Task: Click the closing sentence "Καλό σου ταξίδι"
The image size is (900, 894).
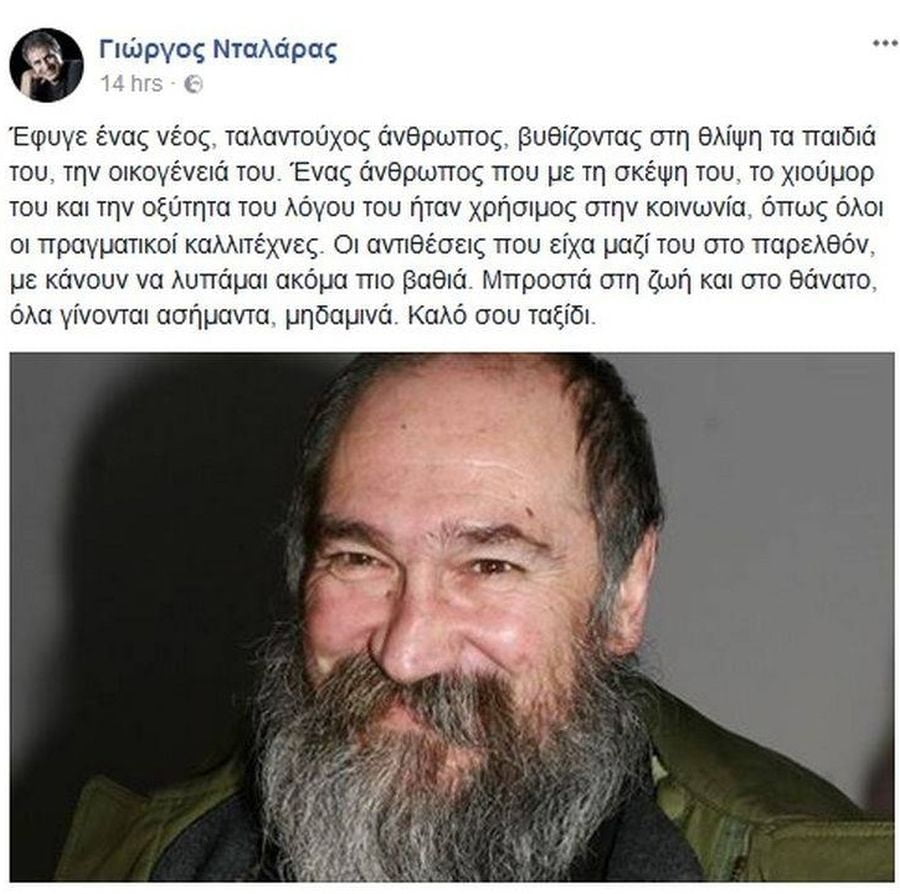Action: 501,316
